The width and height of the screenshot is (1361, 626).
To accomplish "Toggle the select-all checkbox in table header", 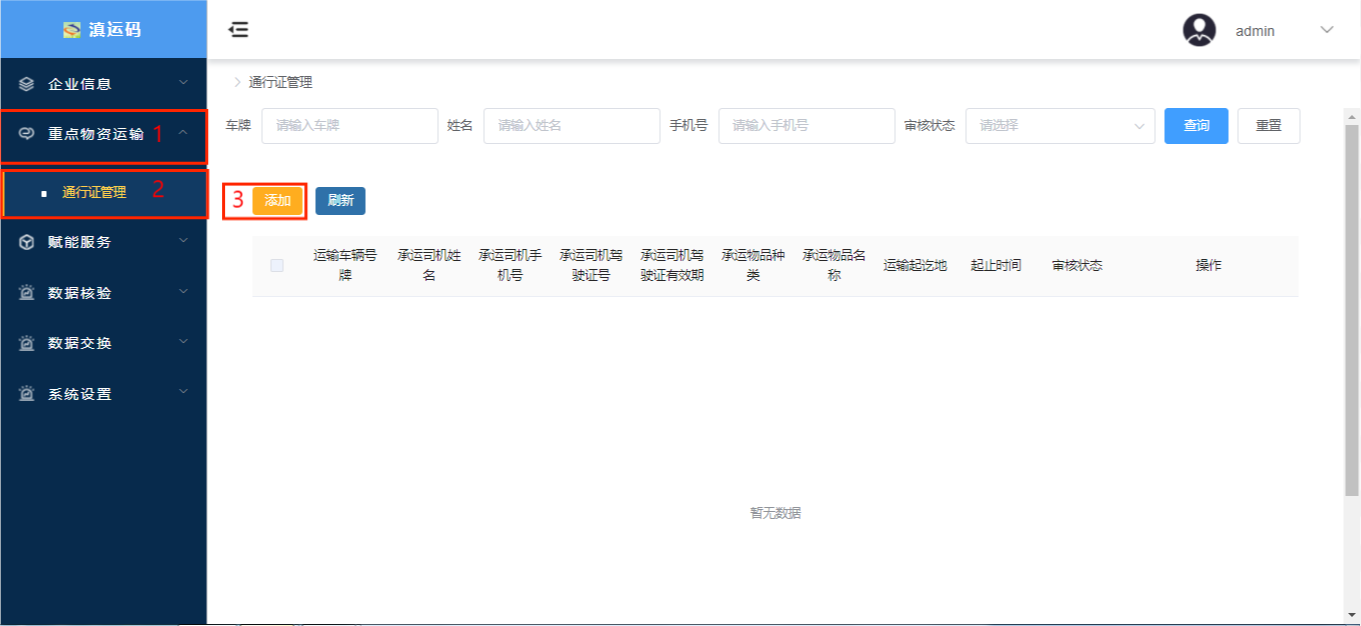I will click(x=277, y=265).
